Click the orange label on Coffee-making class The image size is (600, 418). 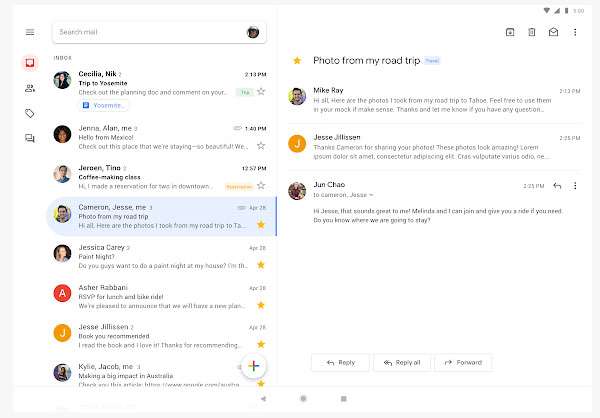(239, 186)
